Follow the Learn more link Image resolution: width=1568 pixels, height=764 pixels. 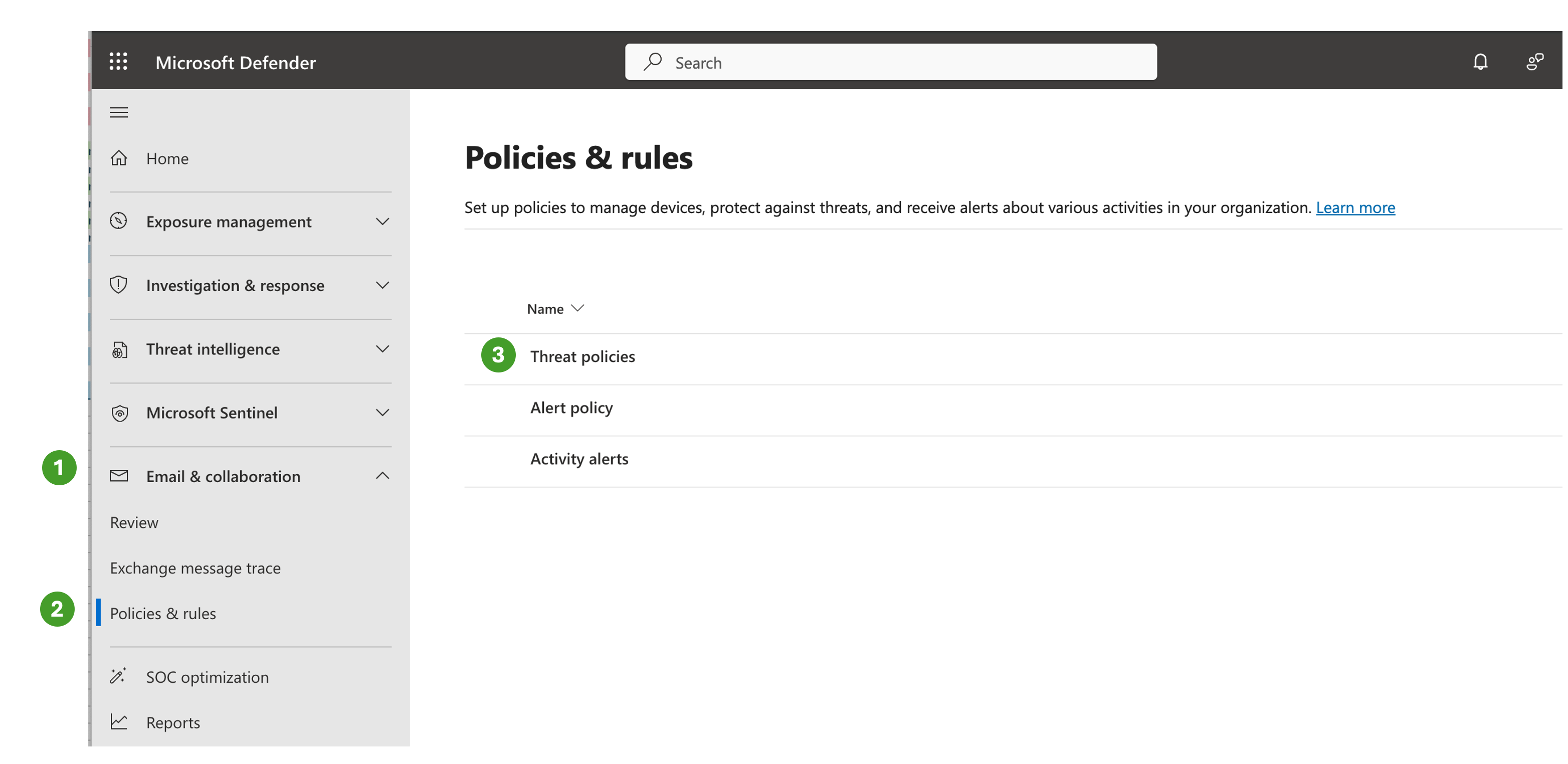point(1355,208)
